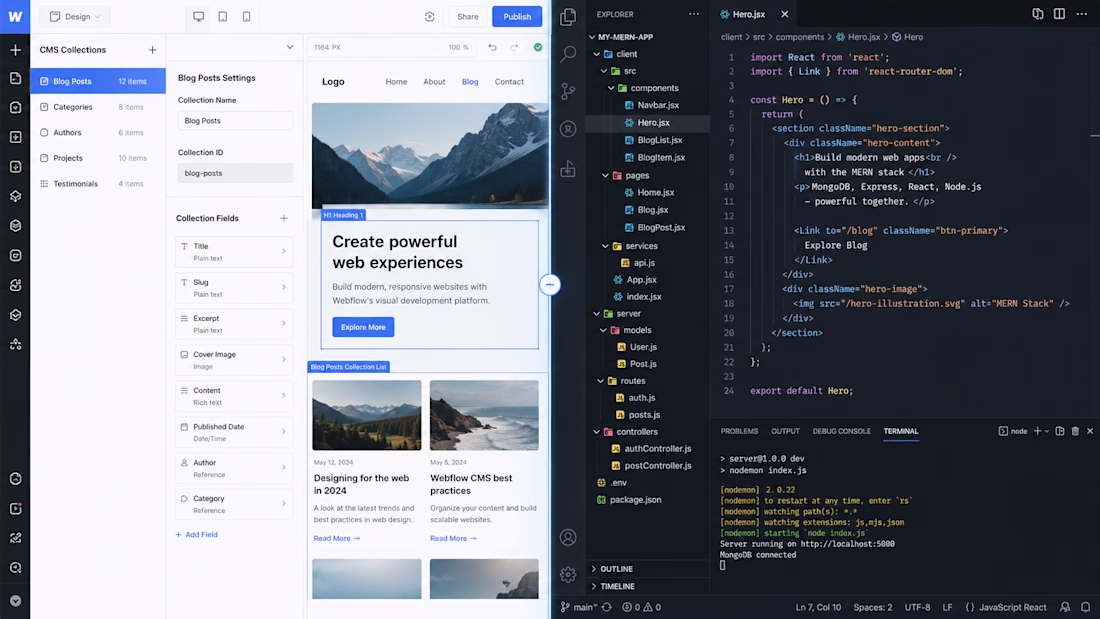Expand the Slug field row

tap(234, 288)
